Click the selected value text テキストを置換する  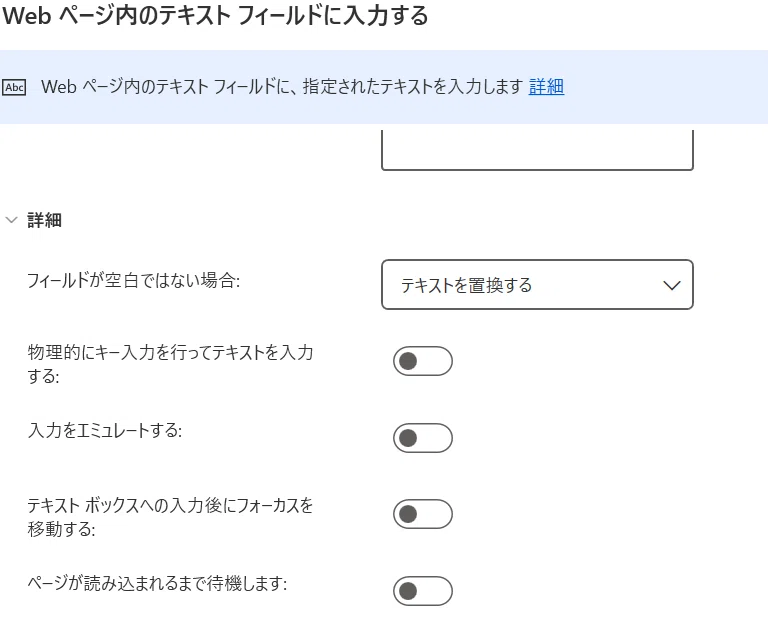[466, 285]
